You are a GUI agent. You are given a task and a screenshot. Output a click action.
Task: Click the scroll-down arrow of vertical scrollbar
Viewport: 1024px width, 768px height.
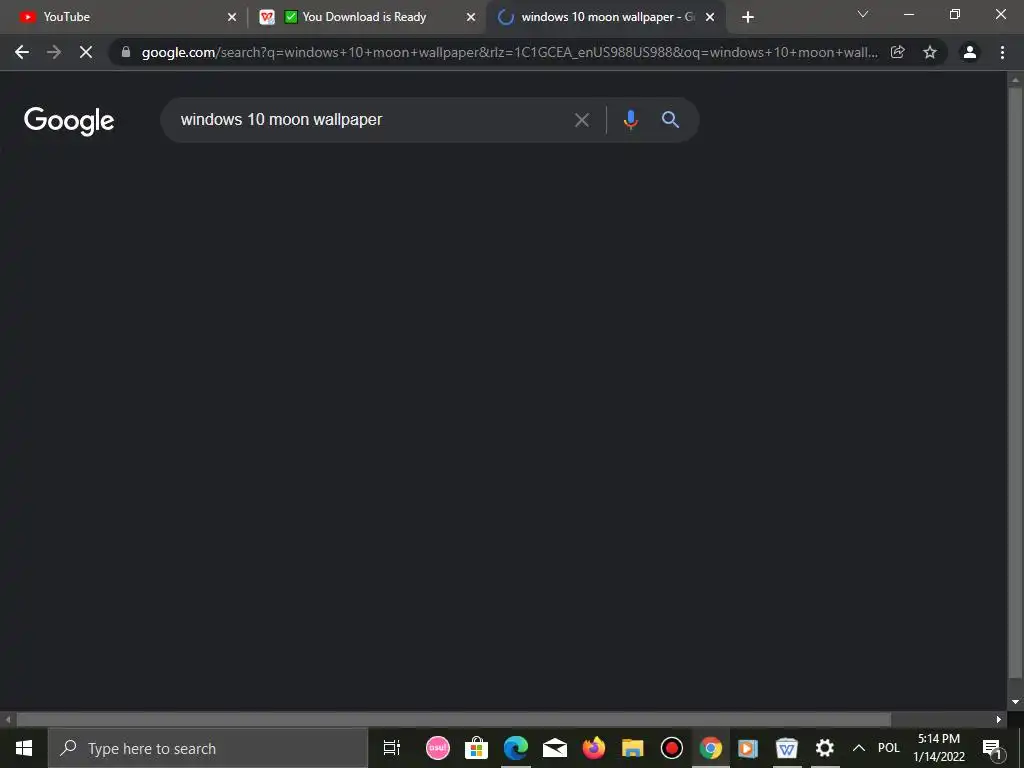[1016, 702]
